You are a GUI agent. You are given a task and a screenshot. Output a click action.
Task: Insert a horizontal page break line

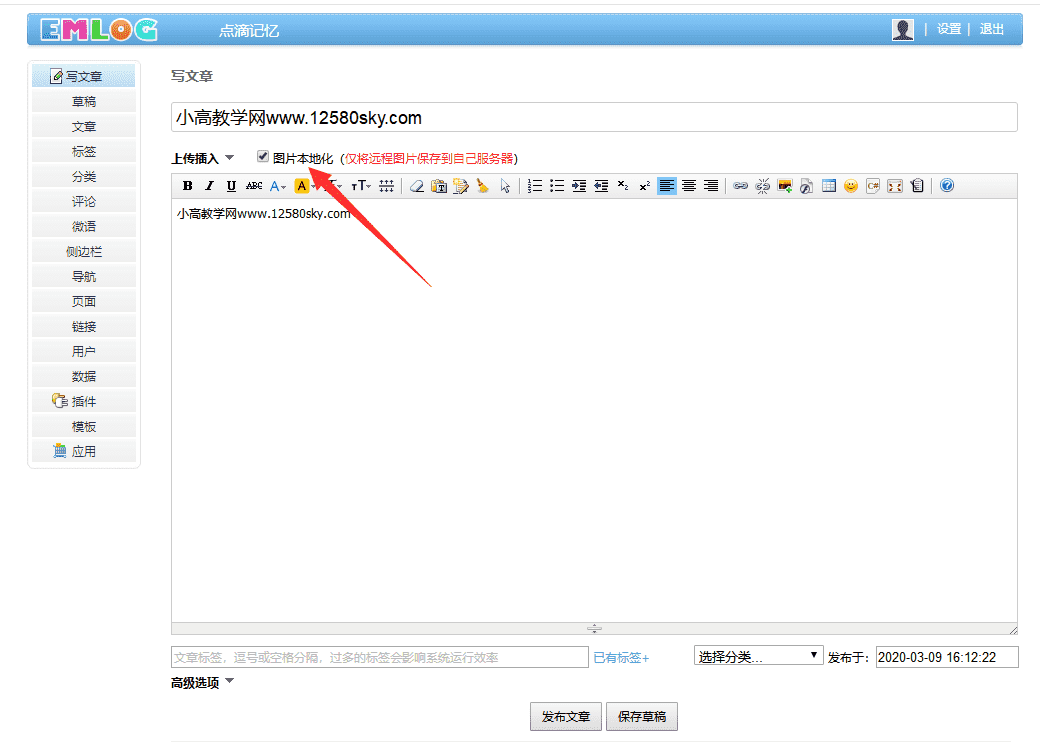click(386, 186)
